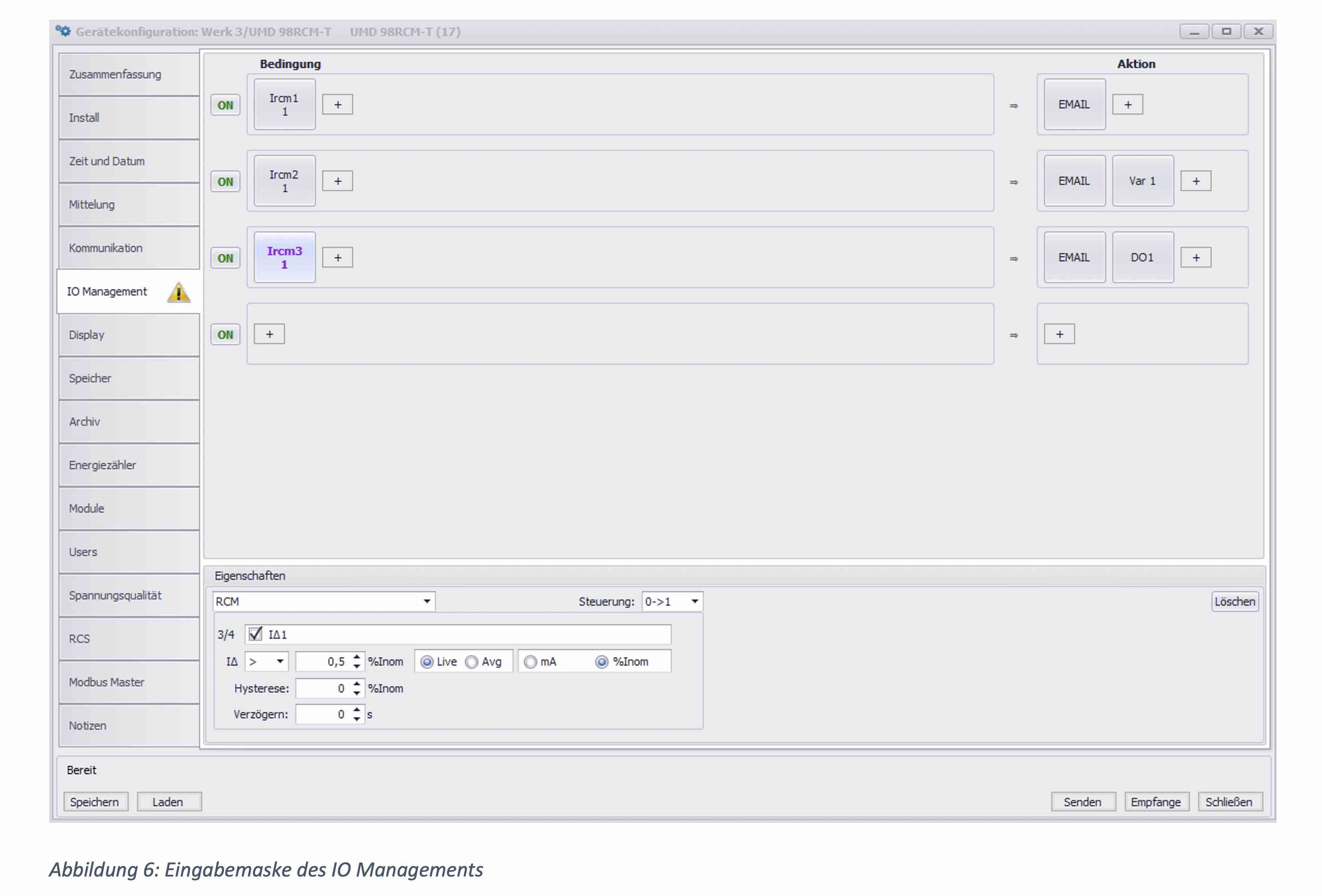Viewport: 1322px width, 896px height.
Task: Decrease the Hysterese value
Action: point(357,693)
